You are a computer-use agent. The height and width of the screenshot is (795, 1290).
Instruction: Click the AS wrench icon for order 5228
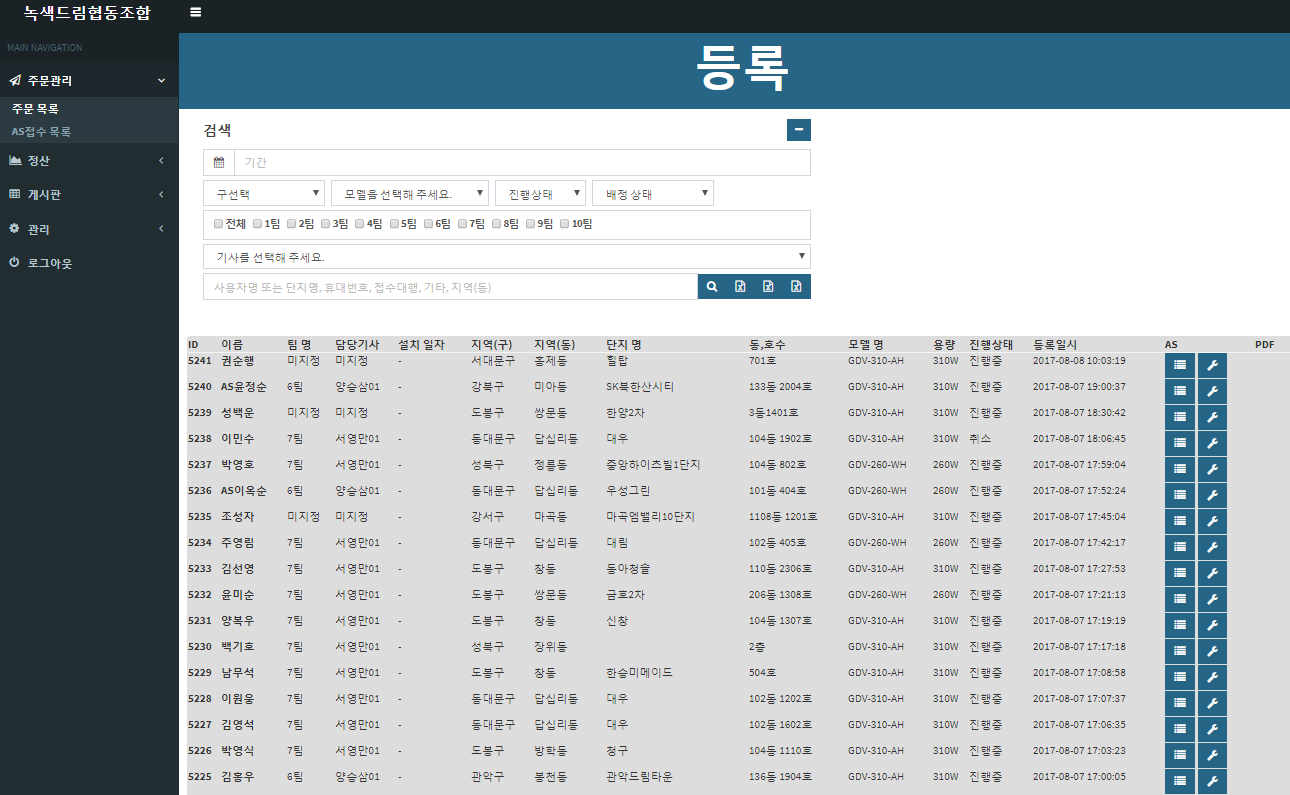[1212, 703]
